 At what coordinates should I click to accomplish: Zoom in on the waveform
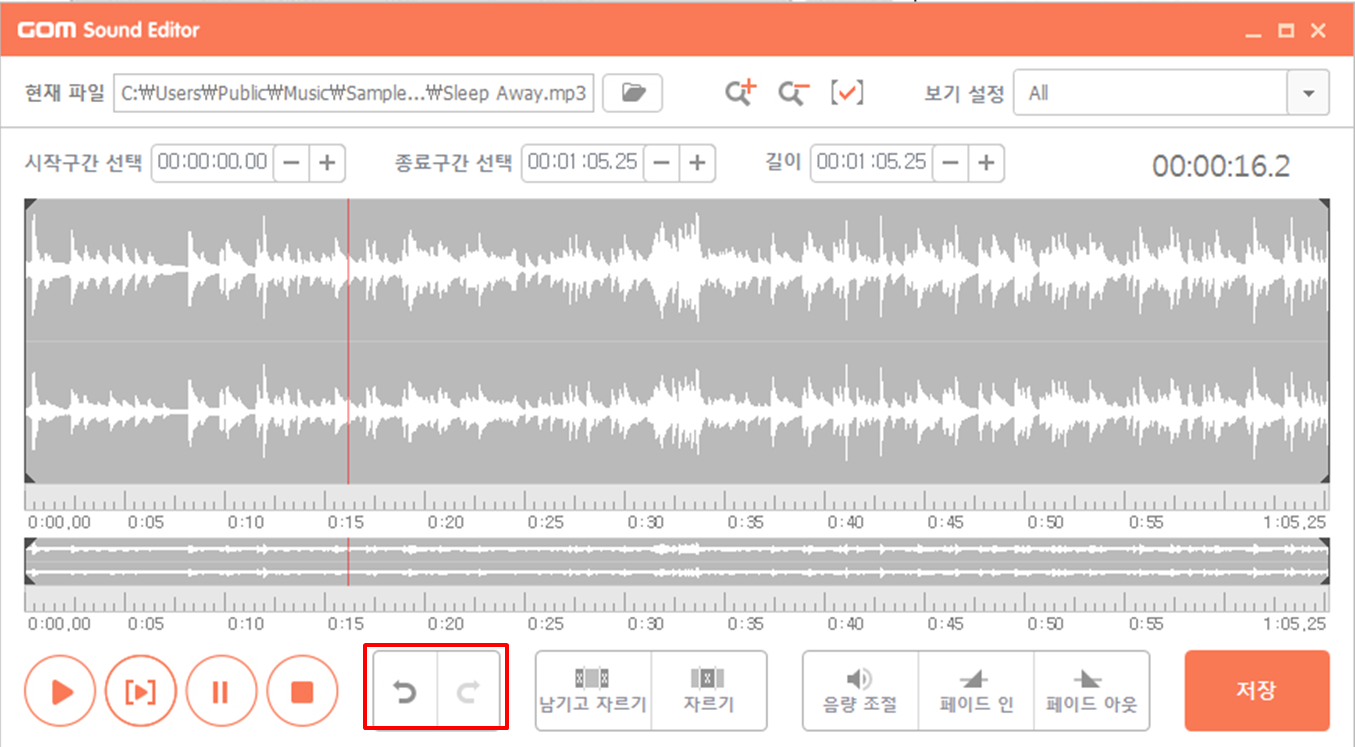coord(740,92)
